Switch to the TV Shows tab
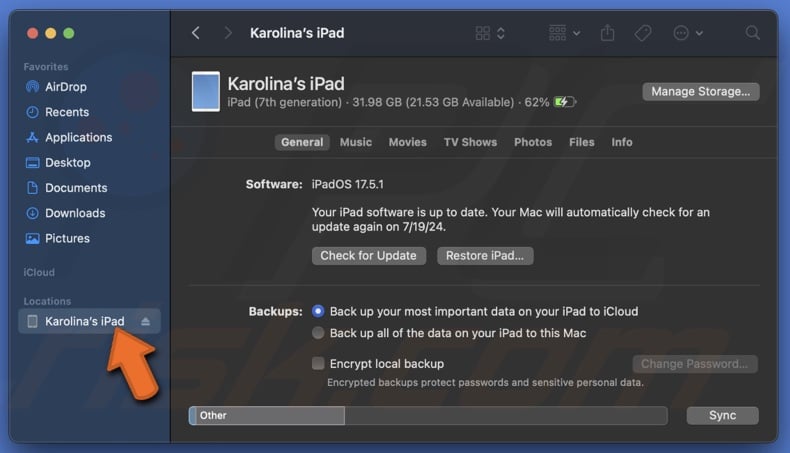The width and height of the screenshot is (790, 453). (x=470, y=142)
